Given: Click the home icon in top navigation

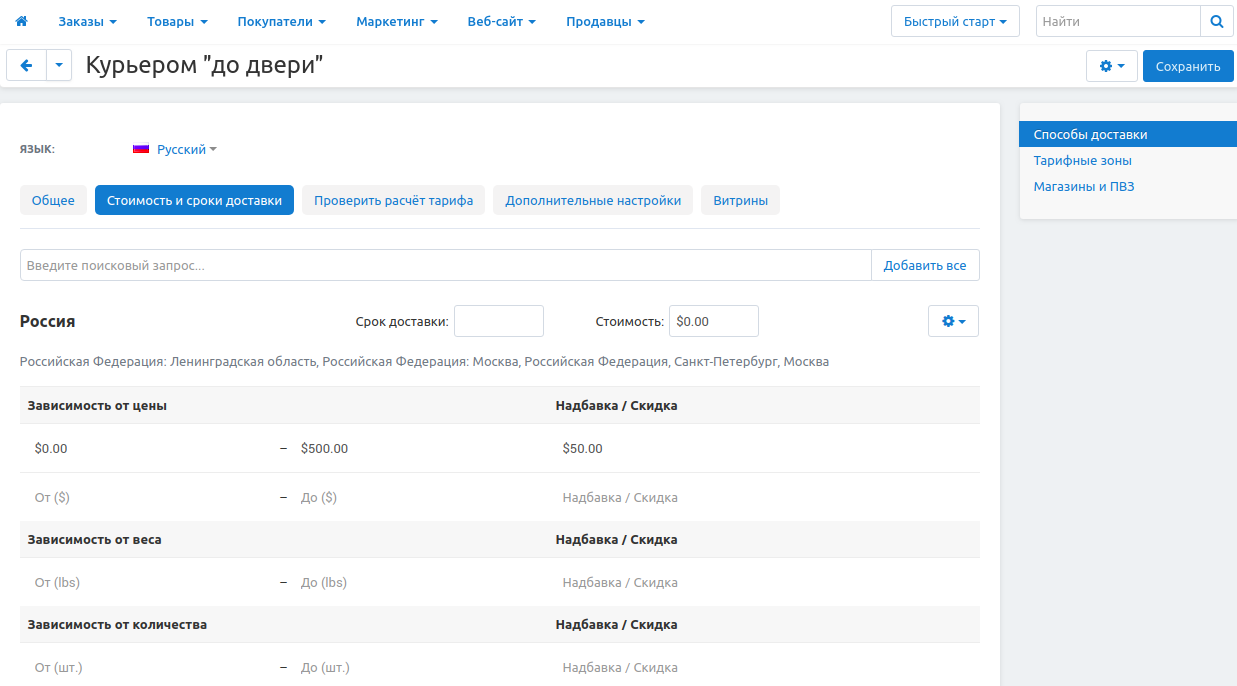Looking at the screenshot, I should pyautogui.click(x=21, y=21).
